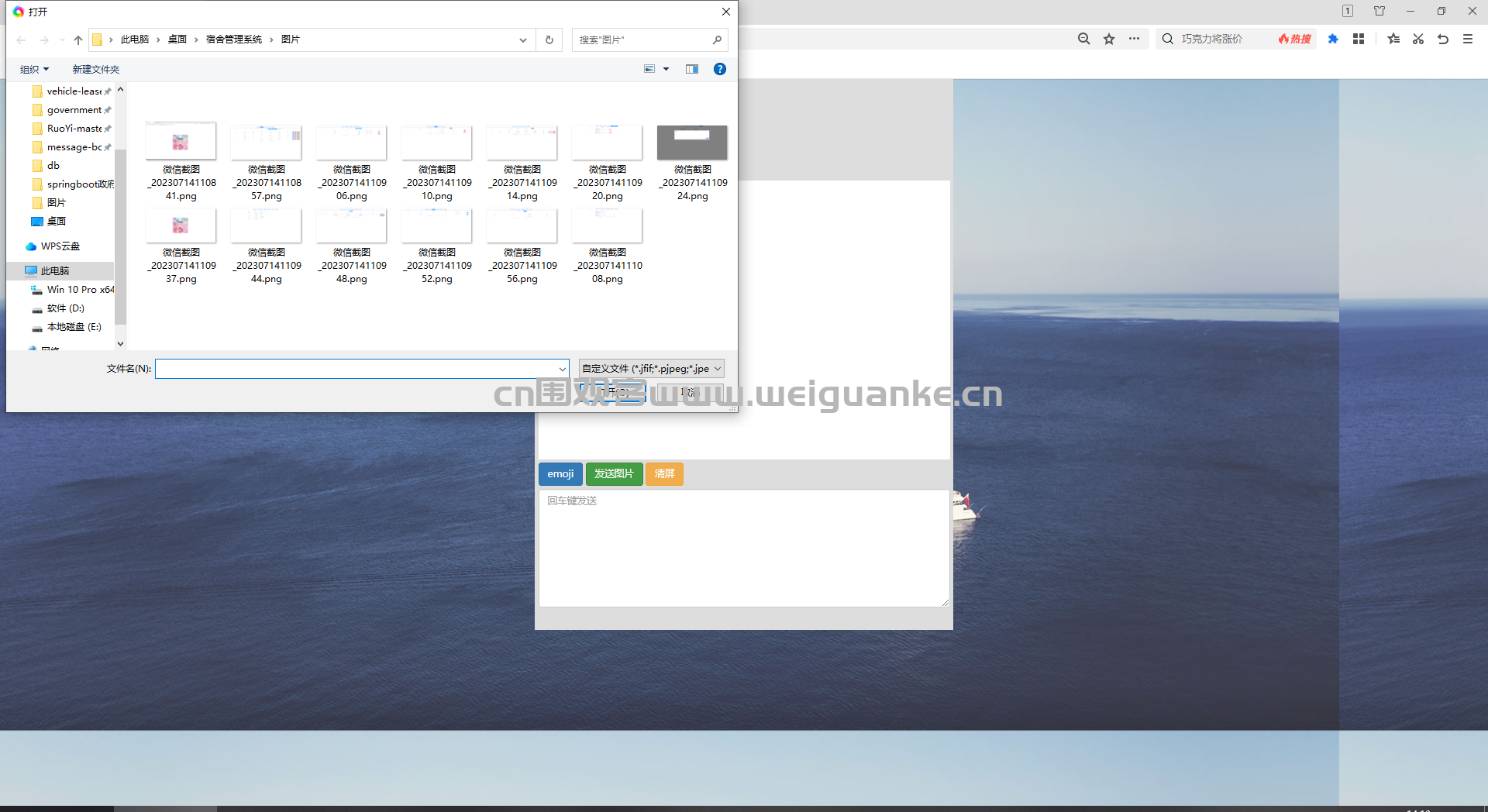The image size is (1488, 812).
Task: Click the browser undo arrow icon
Action: pyautogui.click(x=1443, y=39)
